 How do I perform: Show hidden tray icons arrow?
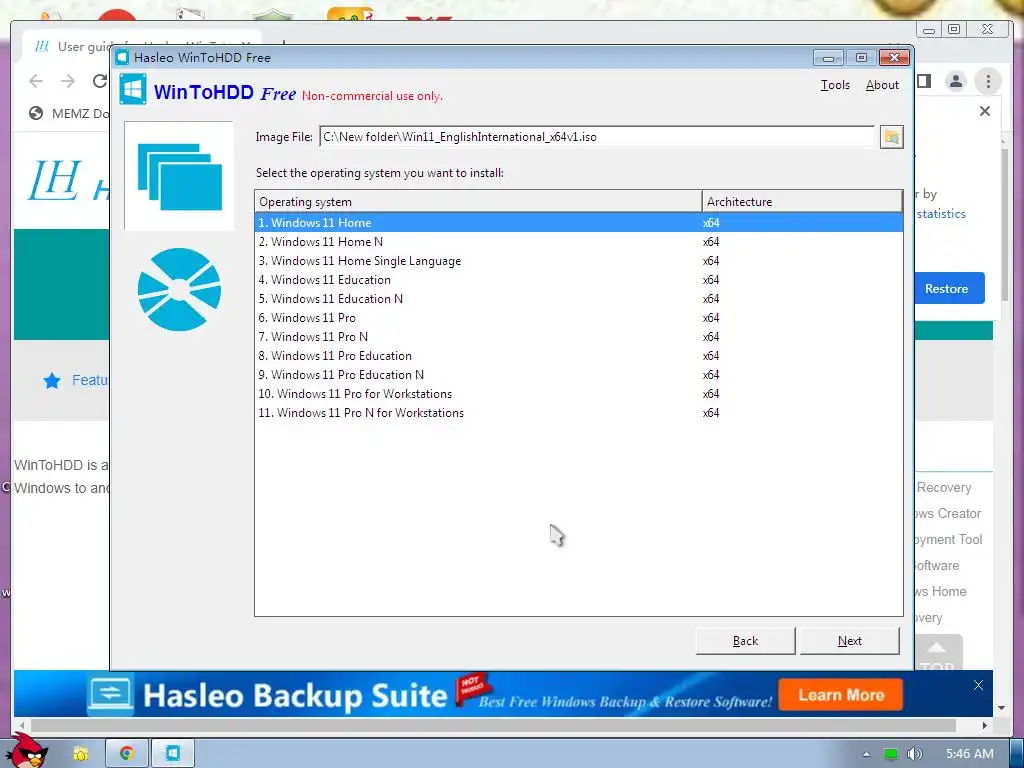pyautogui.click(x=867, y=754)
